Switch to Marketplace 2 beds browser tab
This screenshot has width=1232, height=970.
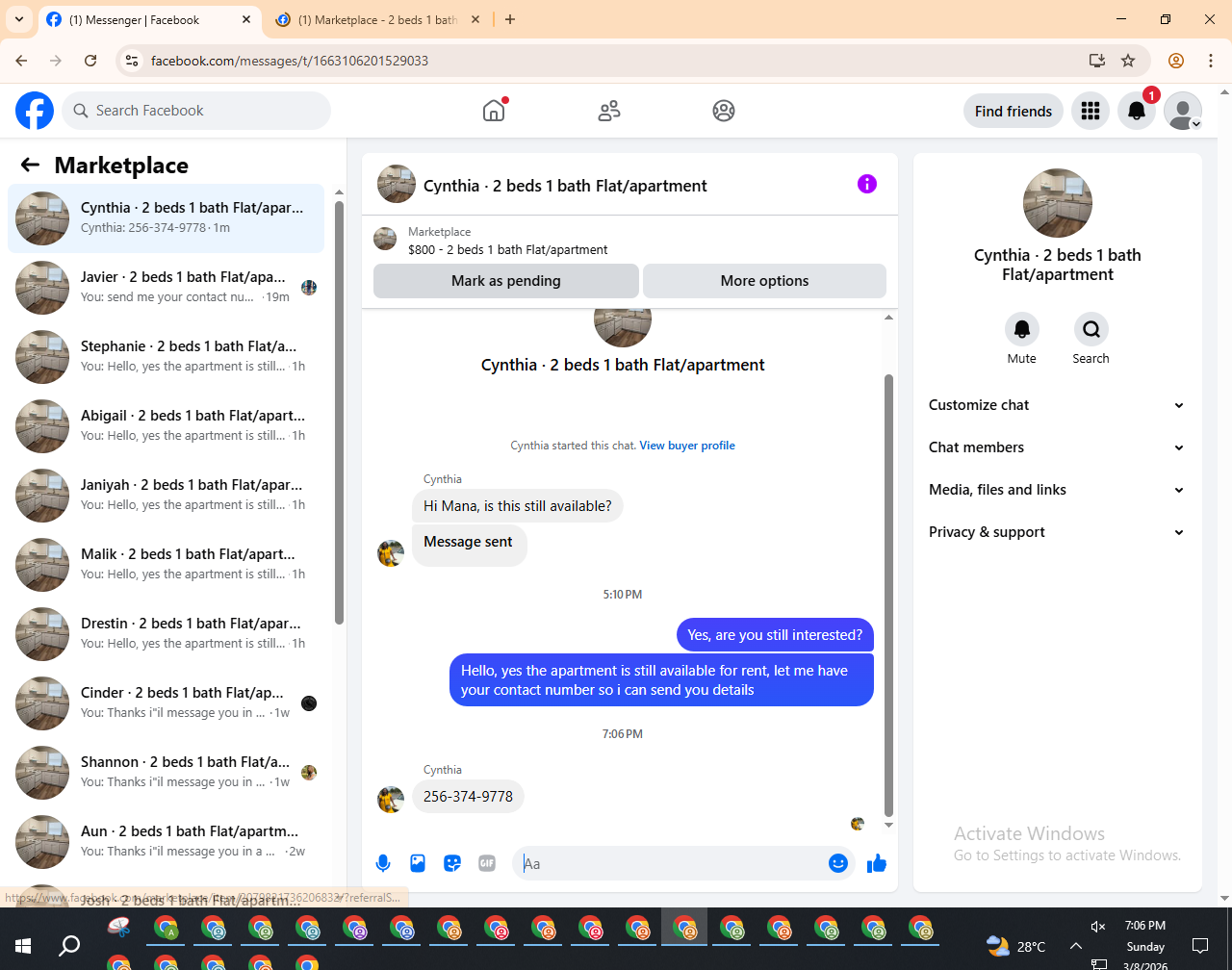click(x=377, y=19)
